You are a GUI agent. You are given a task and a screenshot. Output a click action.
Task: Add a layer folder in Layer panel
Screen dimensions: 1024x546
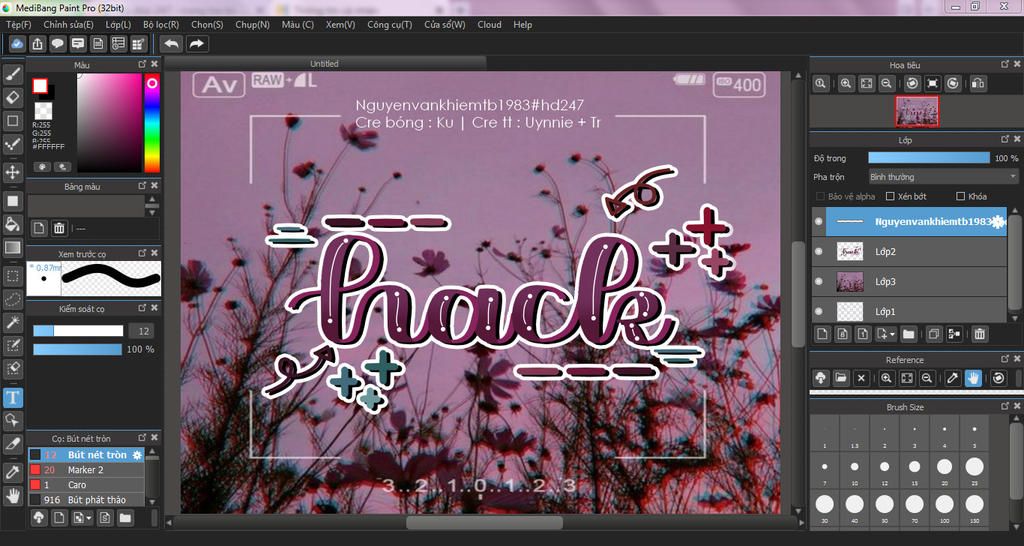pos(908,334)
